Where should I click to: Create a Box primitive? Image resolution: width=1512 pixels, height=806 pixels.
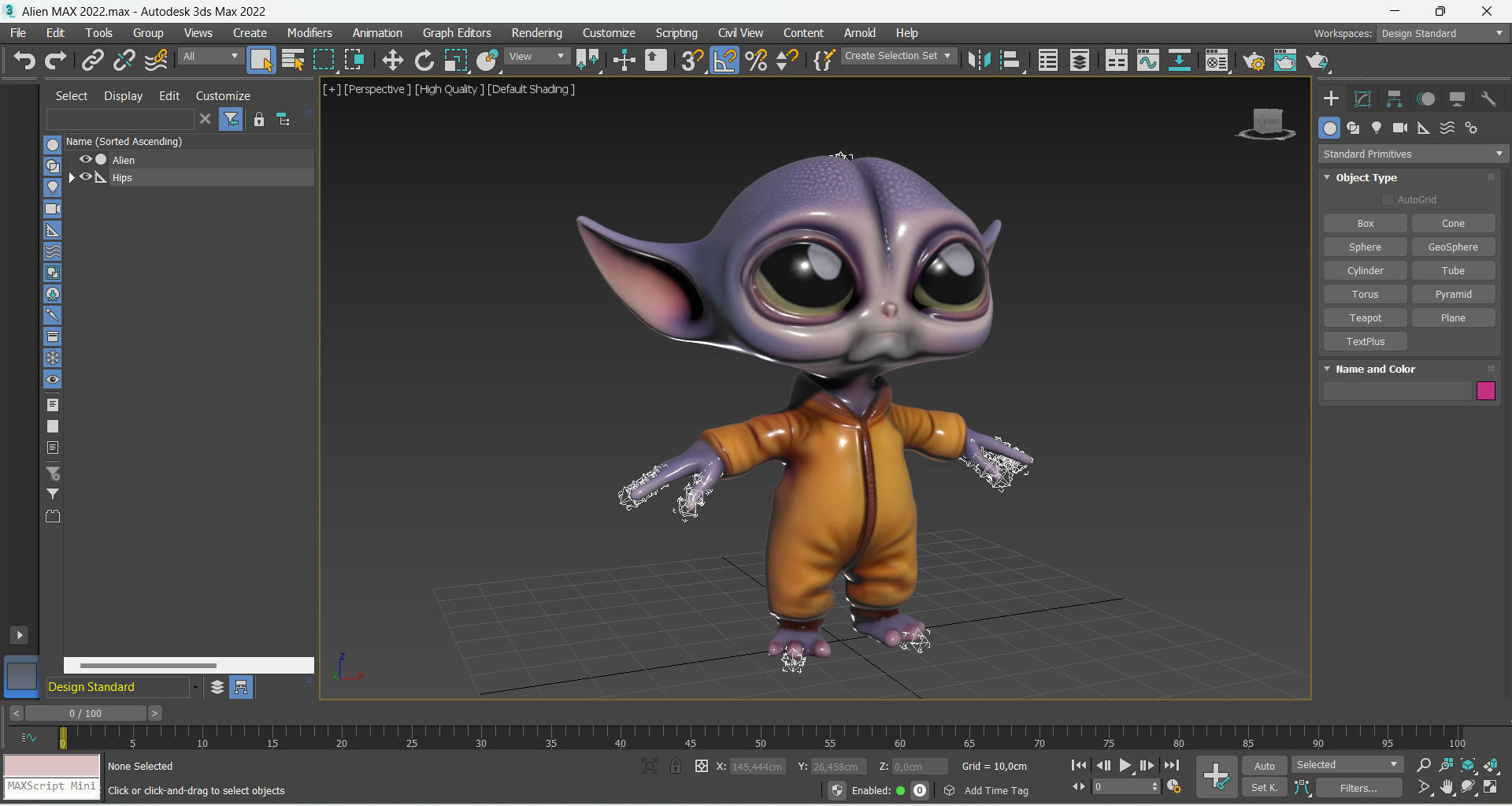(1366, 224)
